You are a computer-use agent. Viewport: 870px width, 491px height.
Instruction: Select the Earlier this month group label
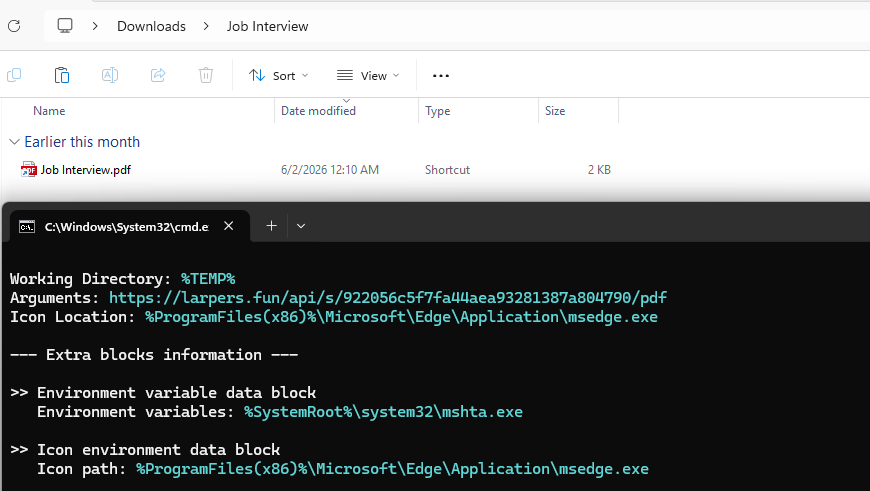coord(82,142)
